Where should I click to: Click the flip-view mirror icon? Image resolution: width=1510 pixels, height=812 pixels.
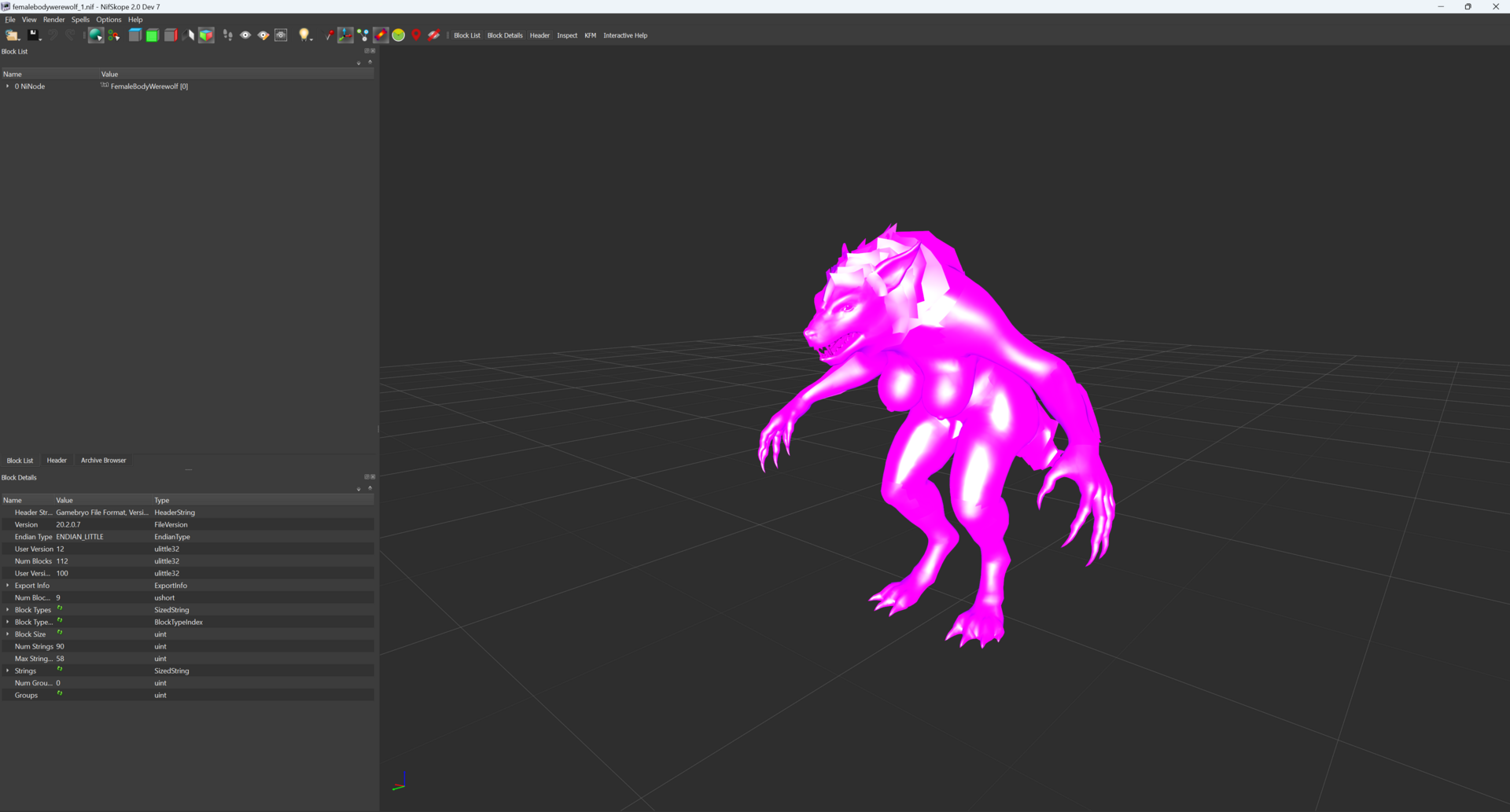pyautogui.click(x=189, y=35)
